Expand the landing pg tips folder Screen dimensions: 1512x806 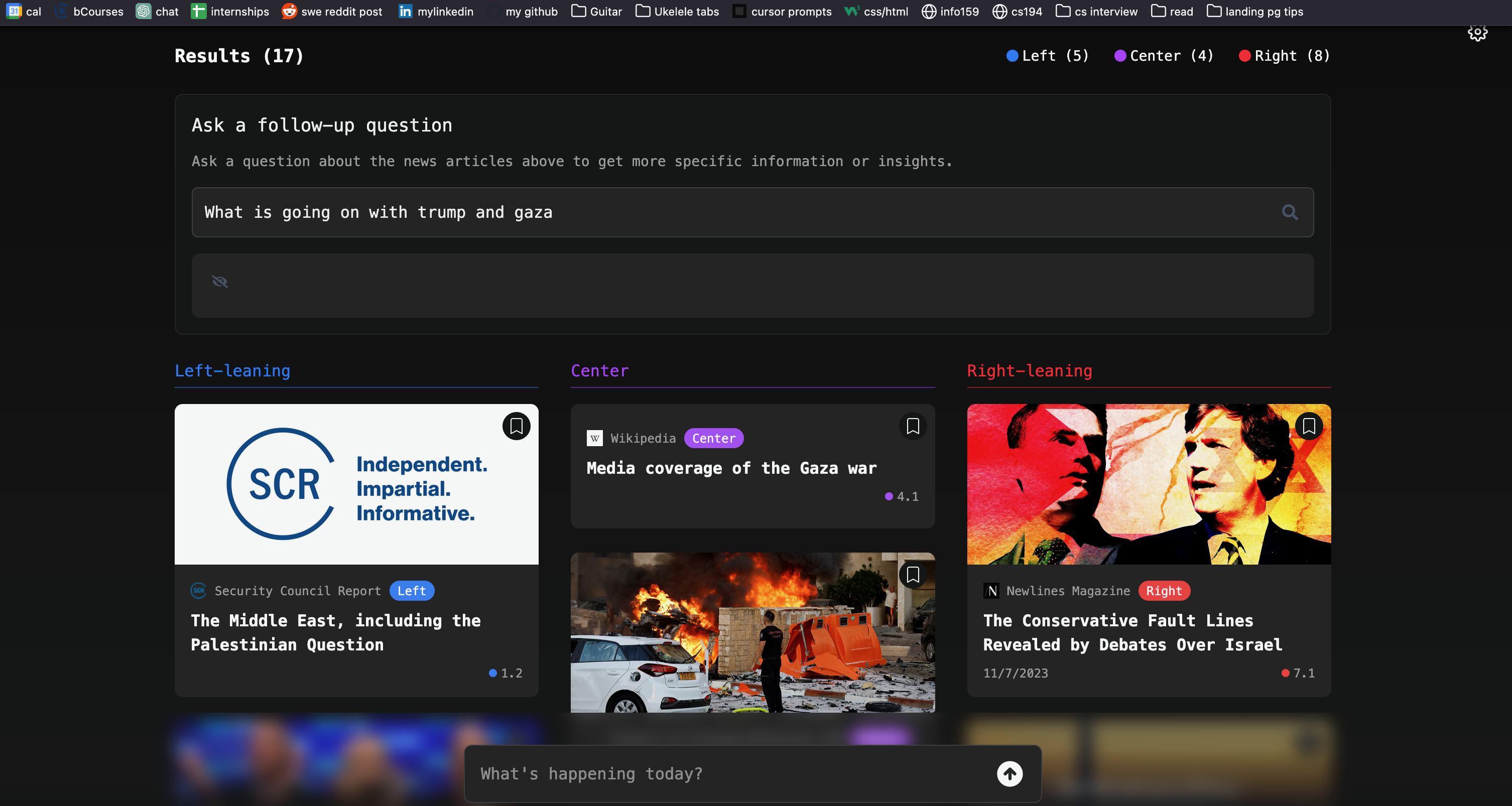point(1254,11)
